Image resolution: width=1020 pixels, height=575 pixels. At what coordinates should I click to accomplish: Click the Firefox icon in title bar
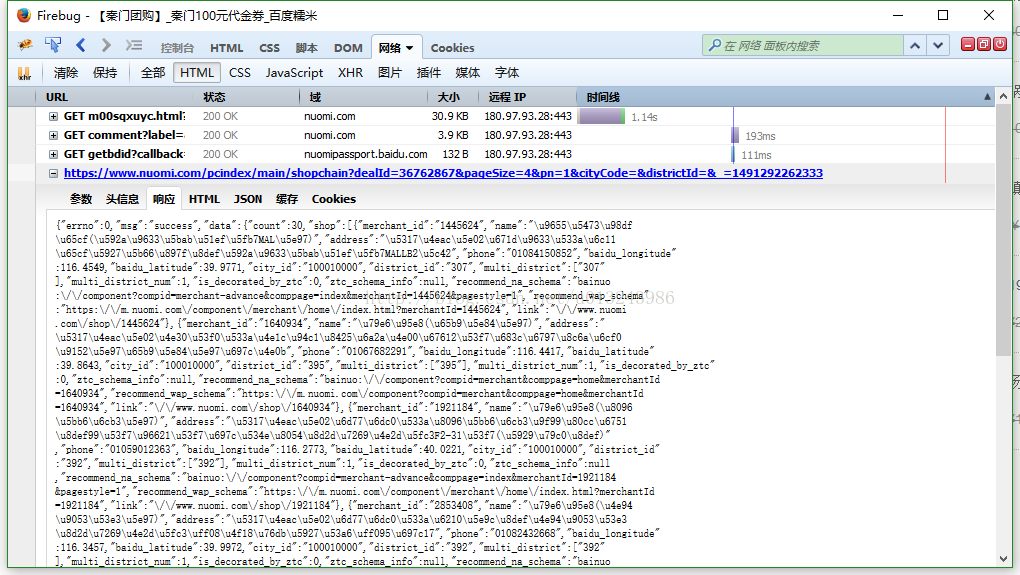(x=24, y=16)
